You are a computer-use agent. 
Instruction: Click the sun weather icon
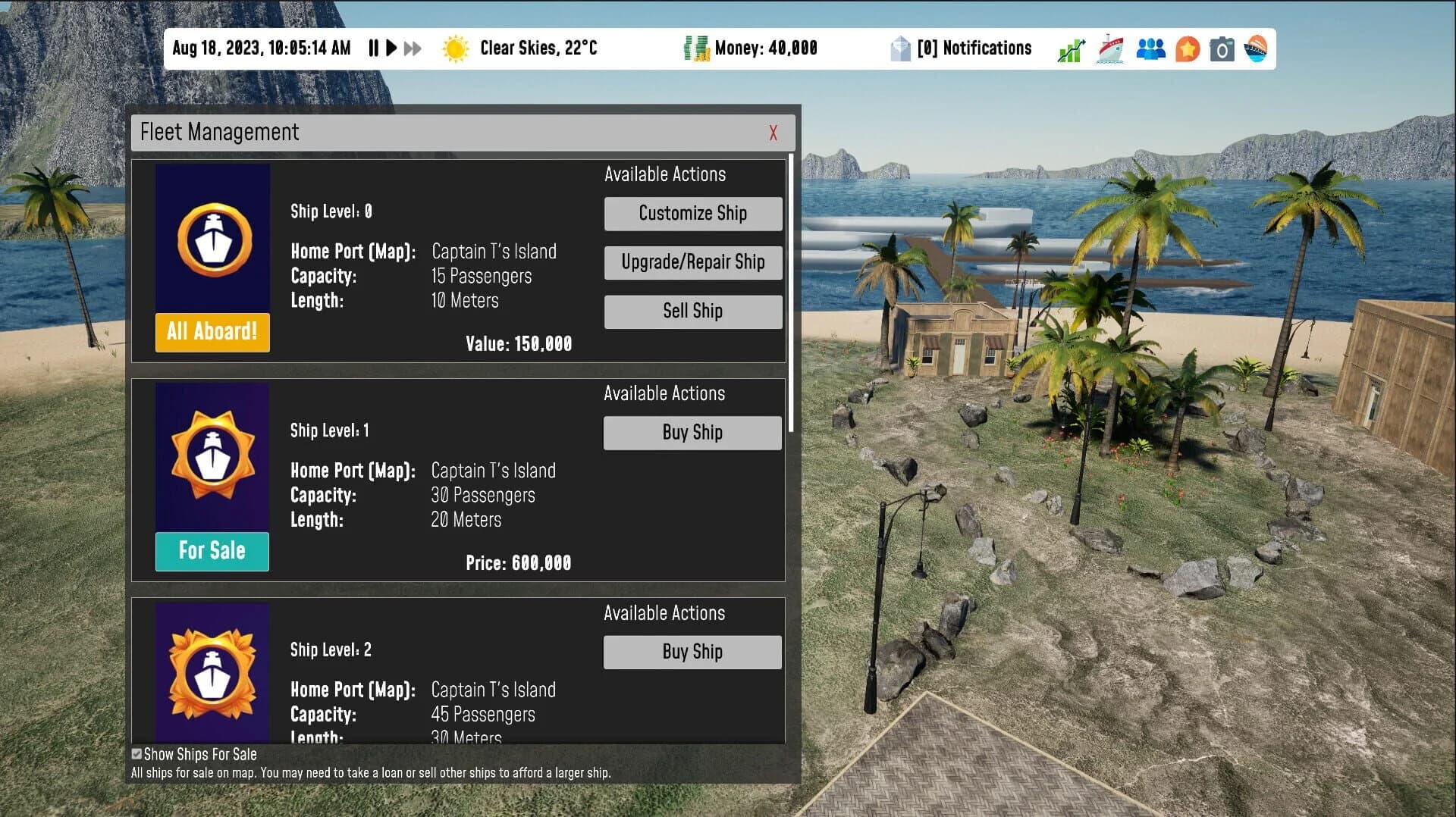click(456, 48)
